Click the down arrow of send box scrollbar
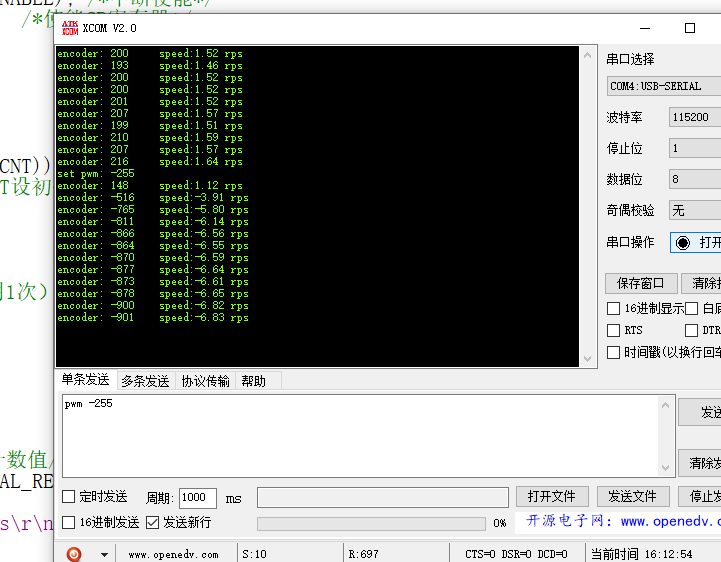721x562 pixels. [x=665, y=468]
